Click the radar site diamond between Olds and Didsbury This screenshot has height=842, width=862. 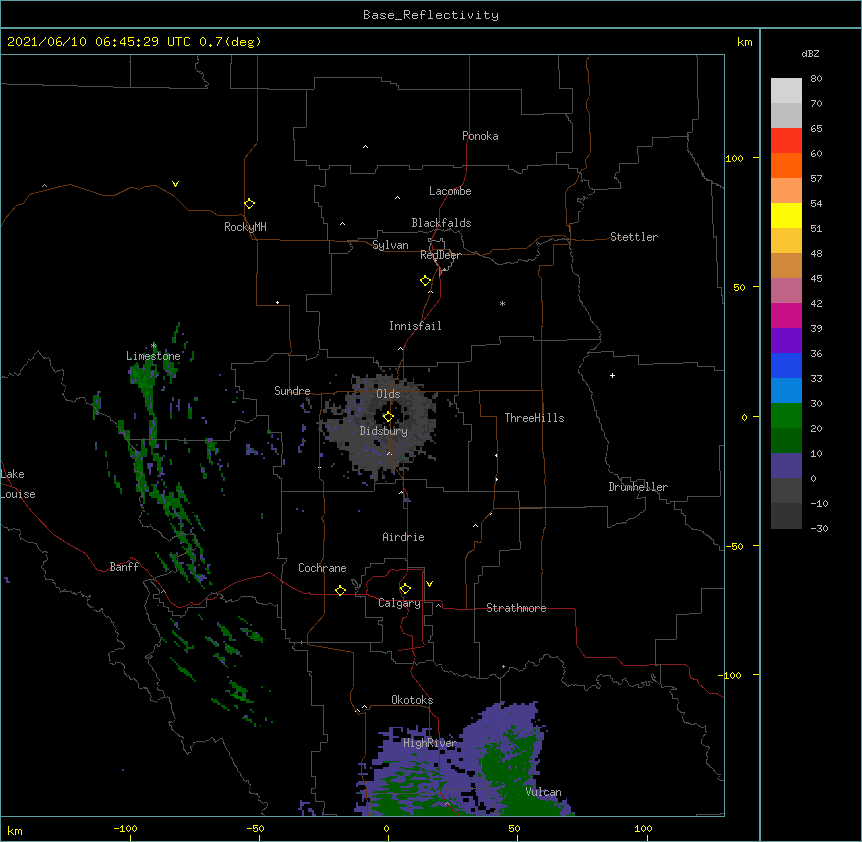388,417
